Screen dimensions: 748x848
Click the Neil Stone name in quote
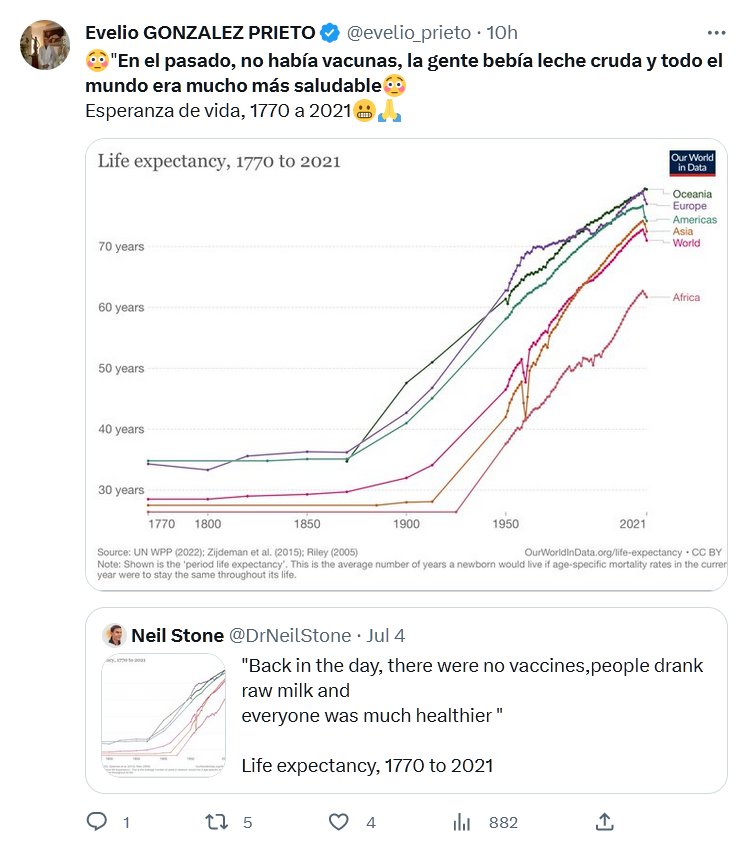(177, 635)
